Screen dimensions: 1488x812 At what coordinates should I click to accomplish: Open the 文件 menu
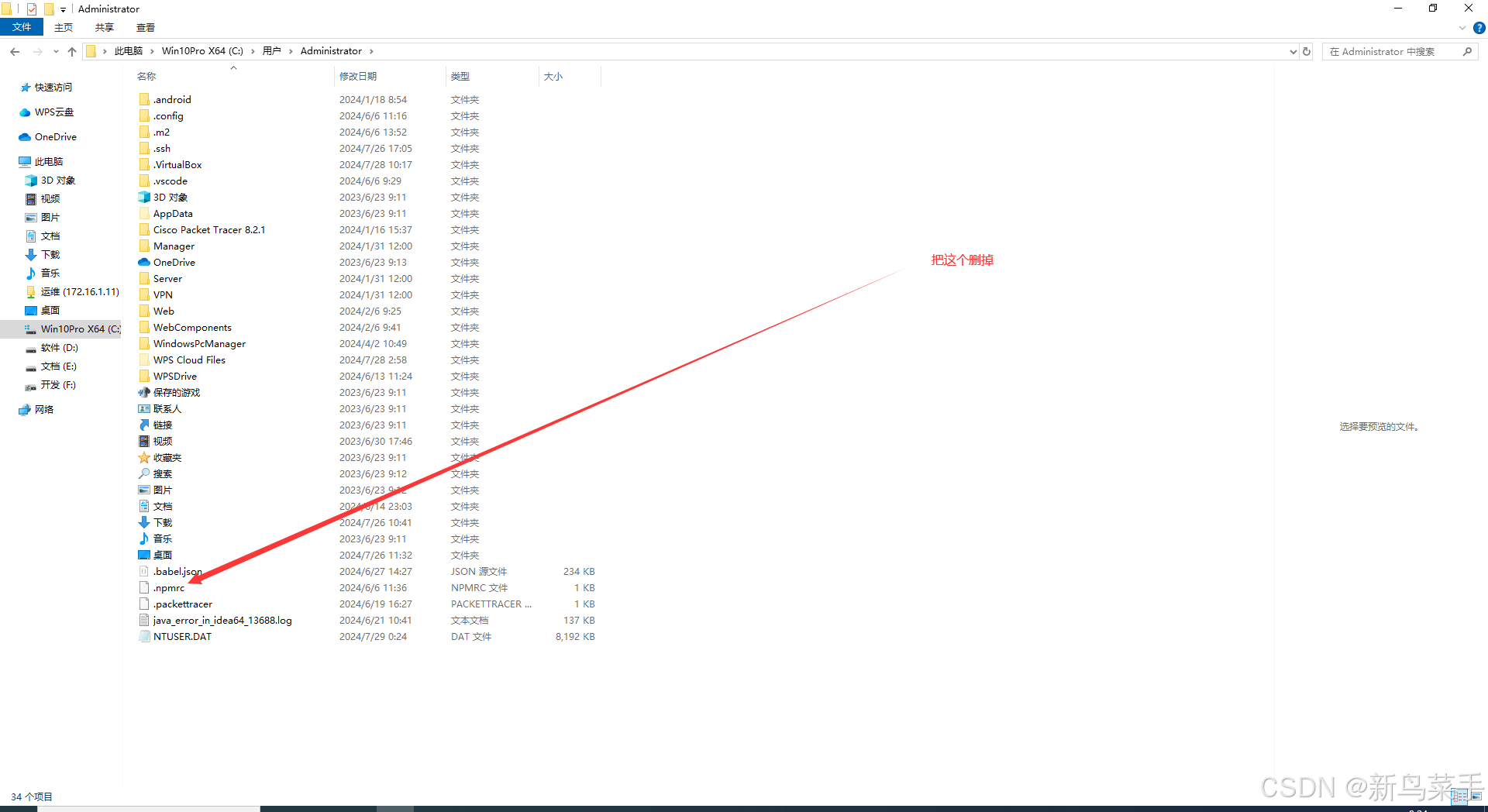pyautogui.click(x=22, y=27)
